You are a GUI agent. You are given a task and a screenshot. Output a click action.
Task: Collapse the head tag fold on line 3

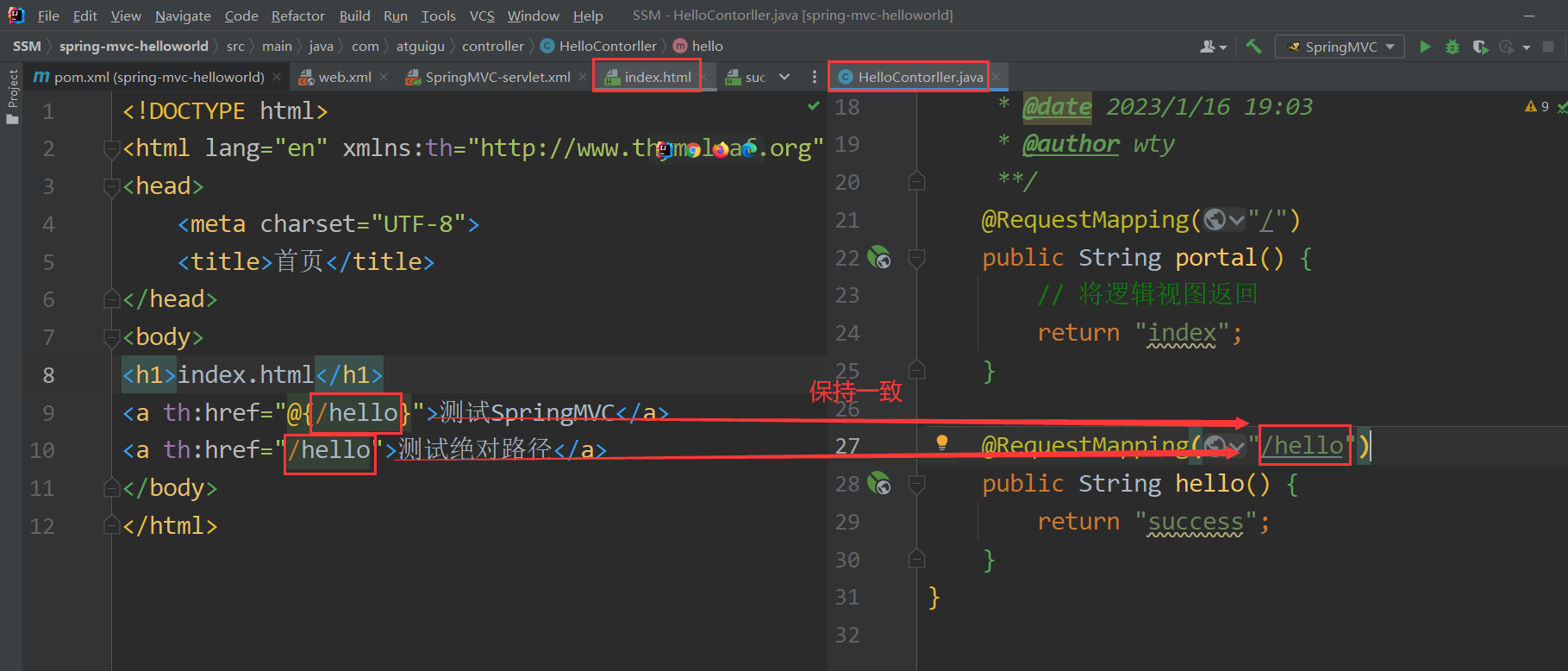click(110, 186)
